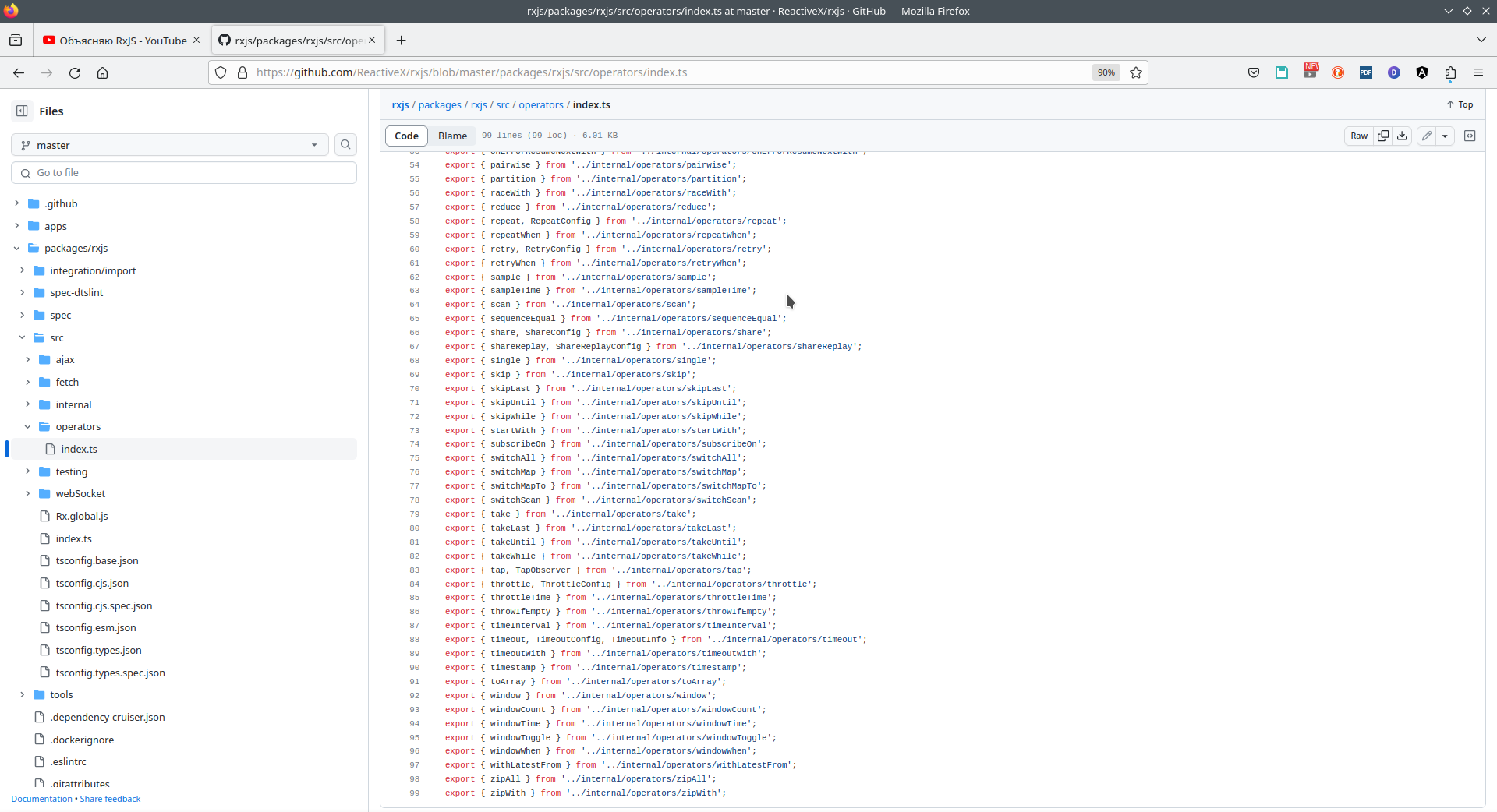1497x812 pixels.
Task: Collapse the operators folder
Action: coord(28,427)
